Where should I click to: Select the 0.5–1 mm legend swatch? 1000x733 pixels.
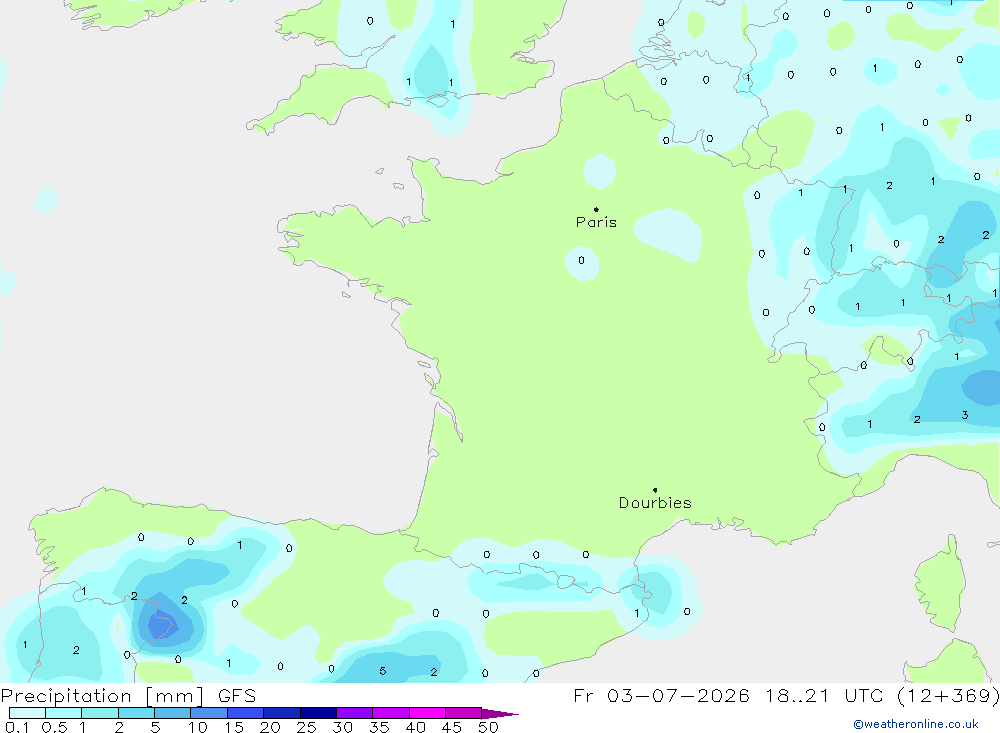click(64, 713)
